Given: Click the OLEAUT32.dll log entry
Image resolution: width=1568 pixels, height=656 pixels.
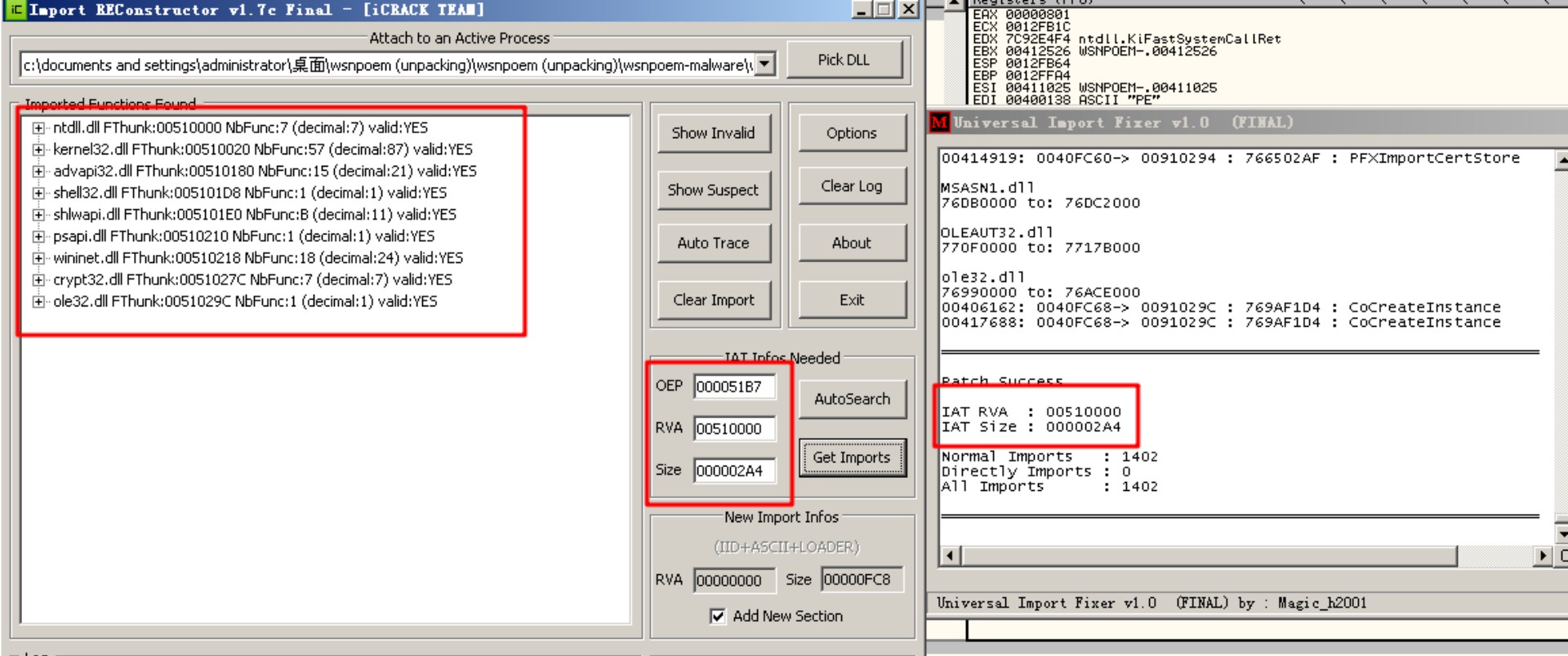Looking at the screenshot, I should point(997,233).
